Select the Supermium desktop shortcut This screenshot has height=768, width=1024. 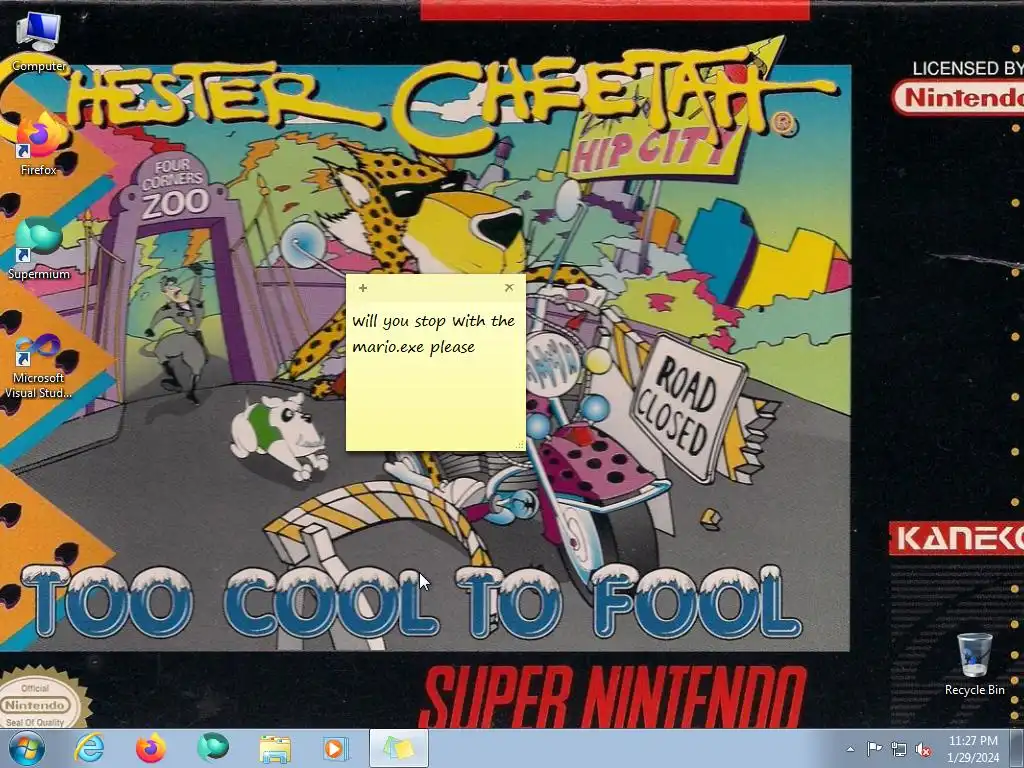point(39,249)
